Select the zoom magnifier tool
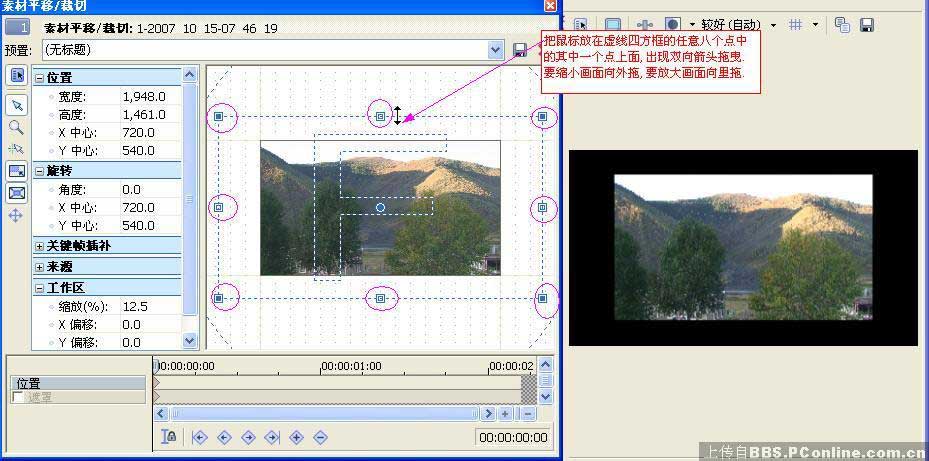The image size is (929, 461). (x=17, y=127)
